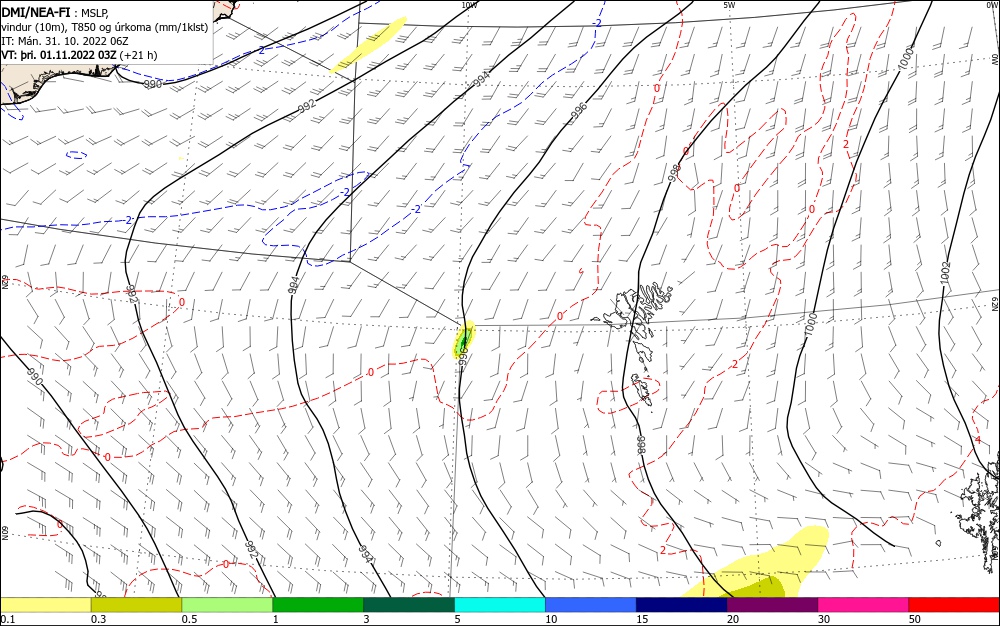Screen dimensions: 1000x626
Task: Select the purple 20 mm legend swatch
Action: click(772, 605)
